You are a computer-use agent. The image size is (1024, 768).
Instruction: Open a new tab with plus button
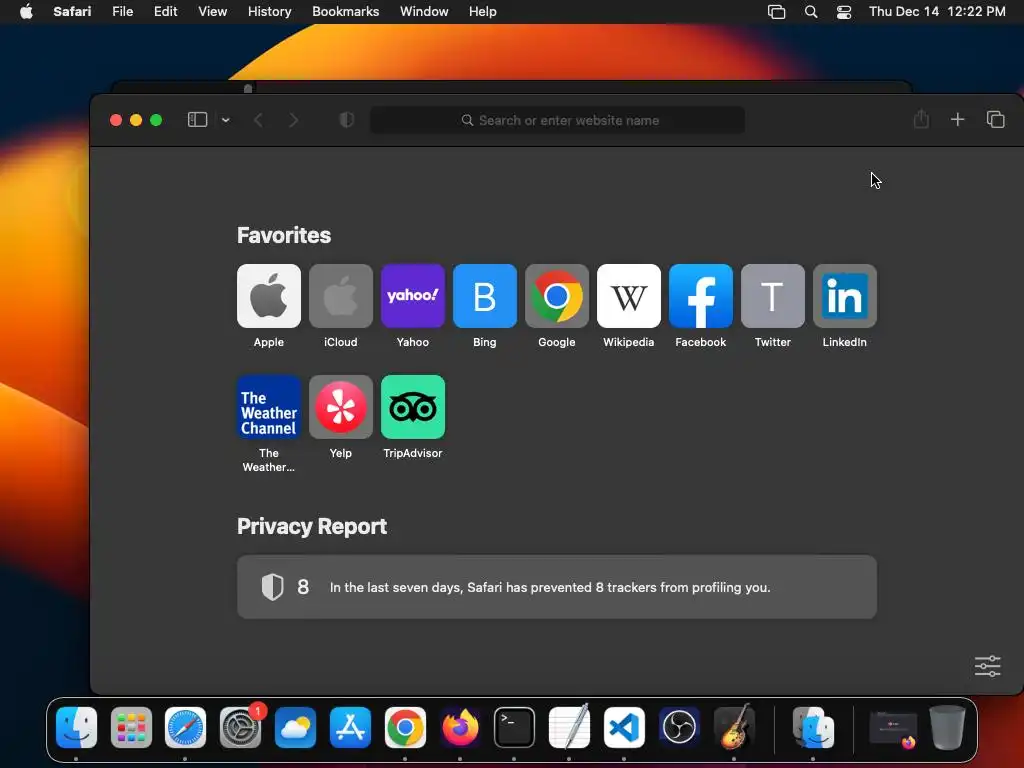[x=957, y=120]
